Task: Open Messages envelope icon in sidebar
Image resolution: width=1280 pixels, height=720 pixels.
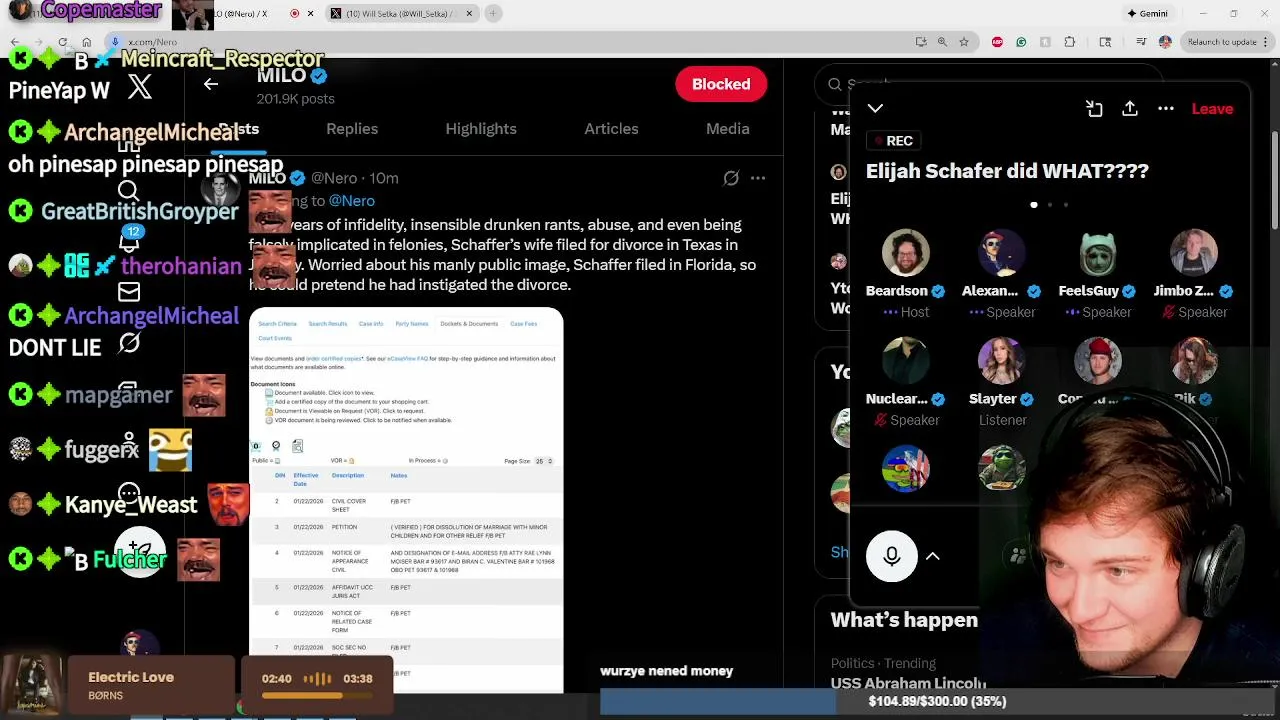Action: click(x=129, y=292)
